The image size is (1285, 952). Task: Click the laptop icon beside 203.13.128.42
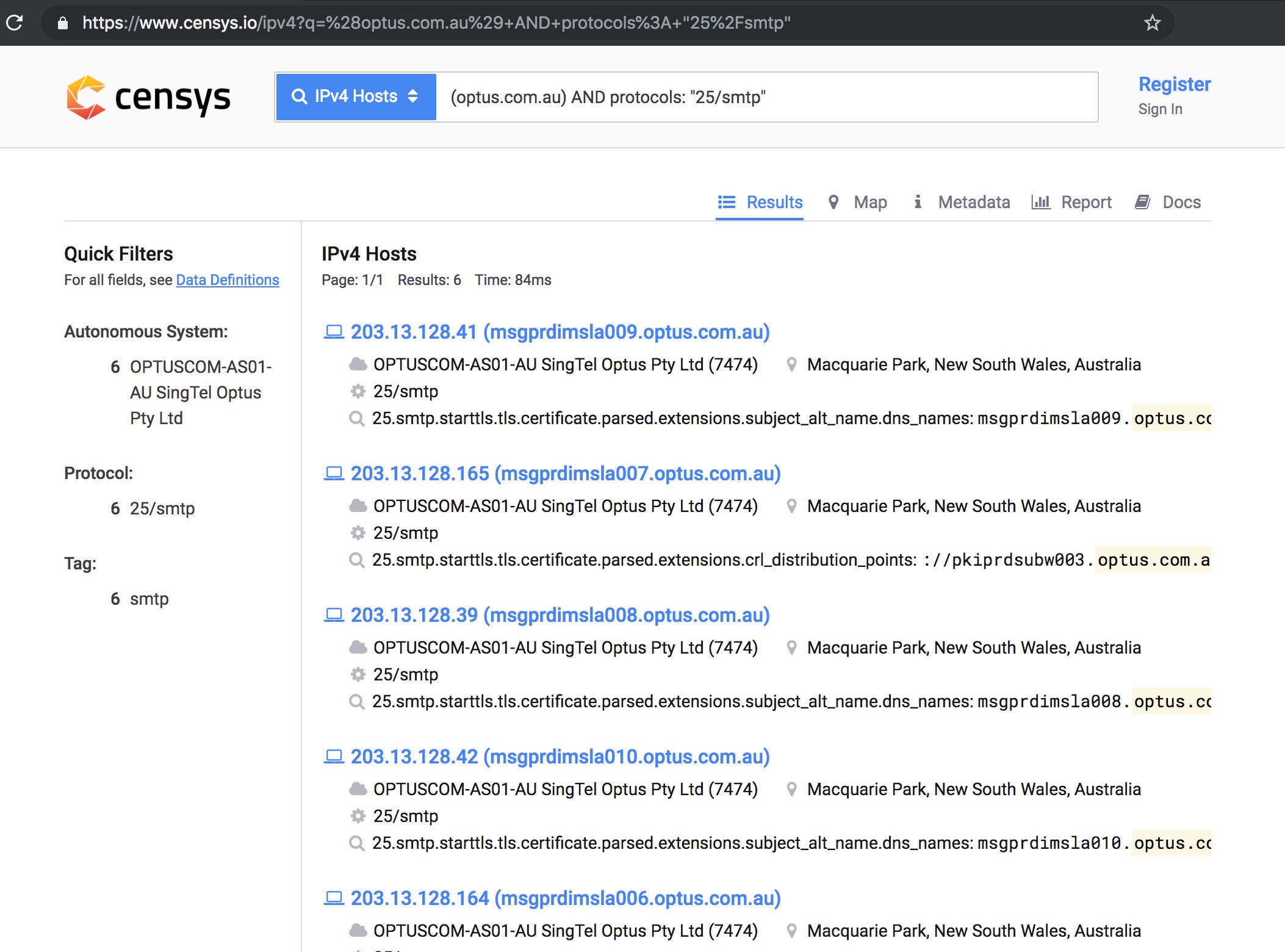point(334,757)
